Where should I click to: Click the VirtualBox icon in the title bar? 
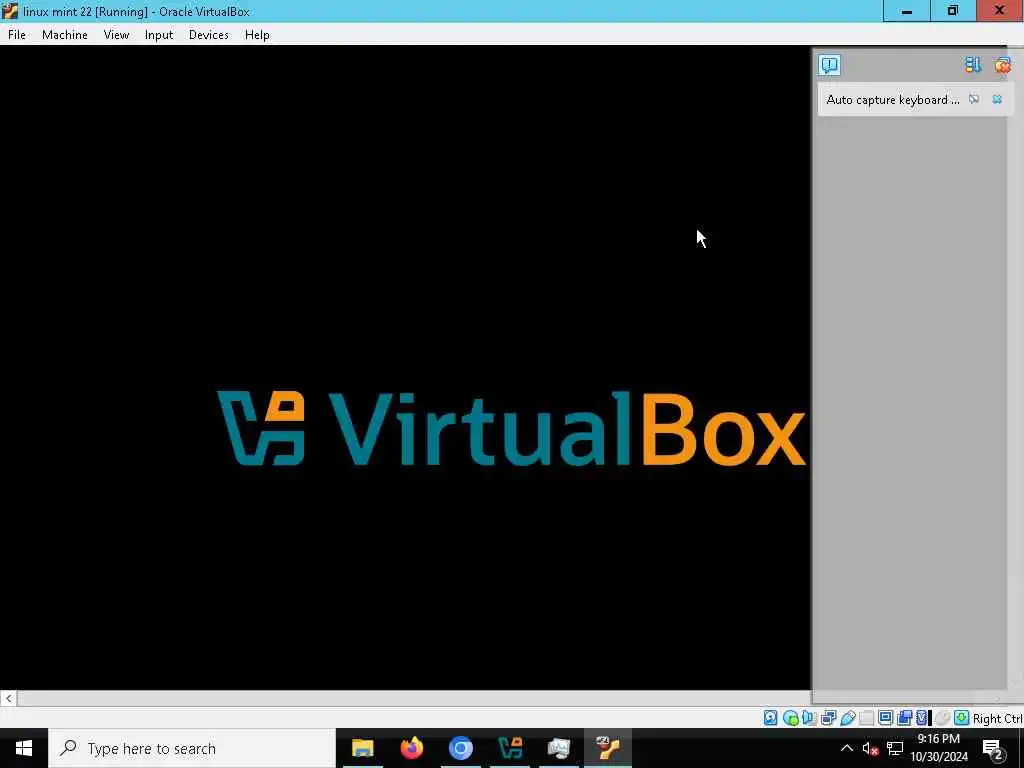[10, 11]
